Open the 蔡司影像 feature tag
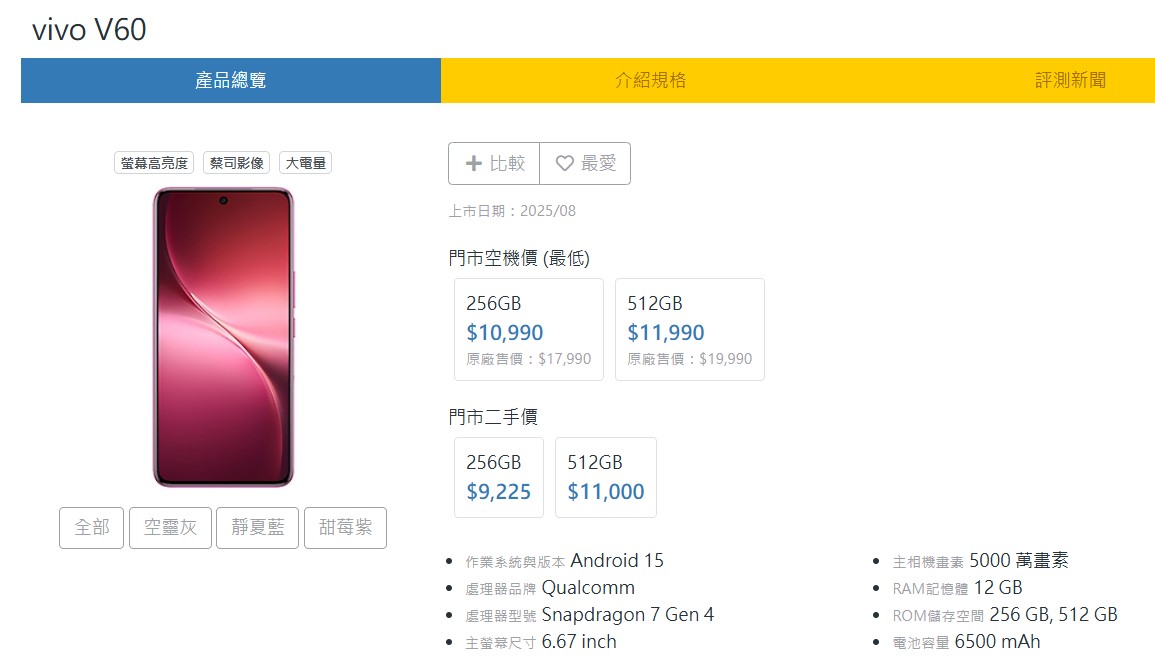Viewport: 1155px width, 671px height. pos(236,163)
